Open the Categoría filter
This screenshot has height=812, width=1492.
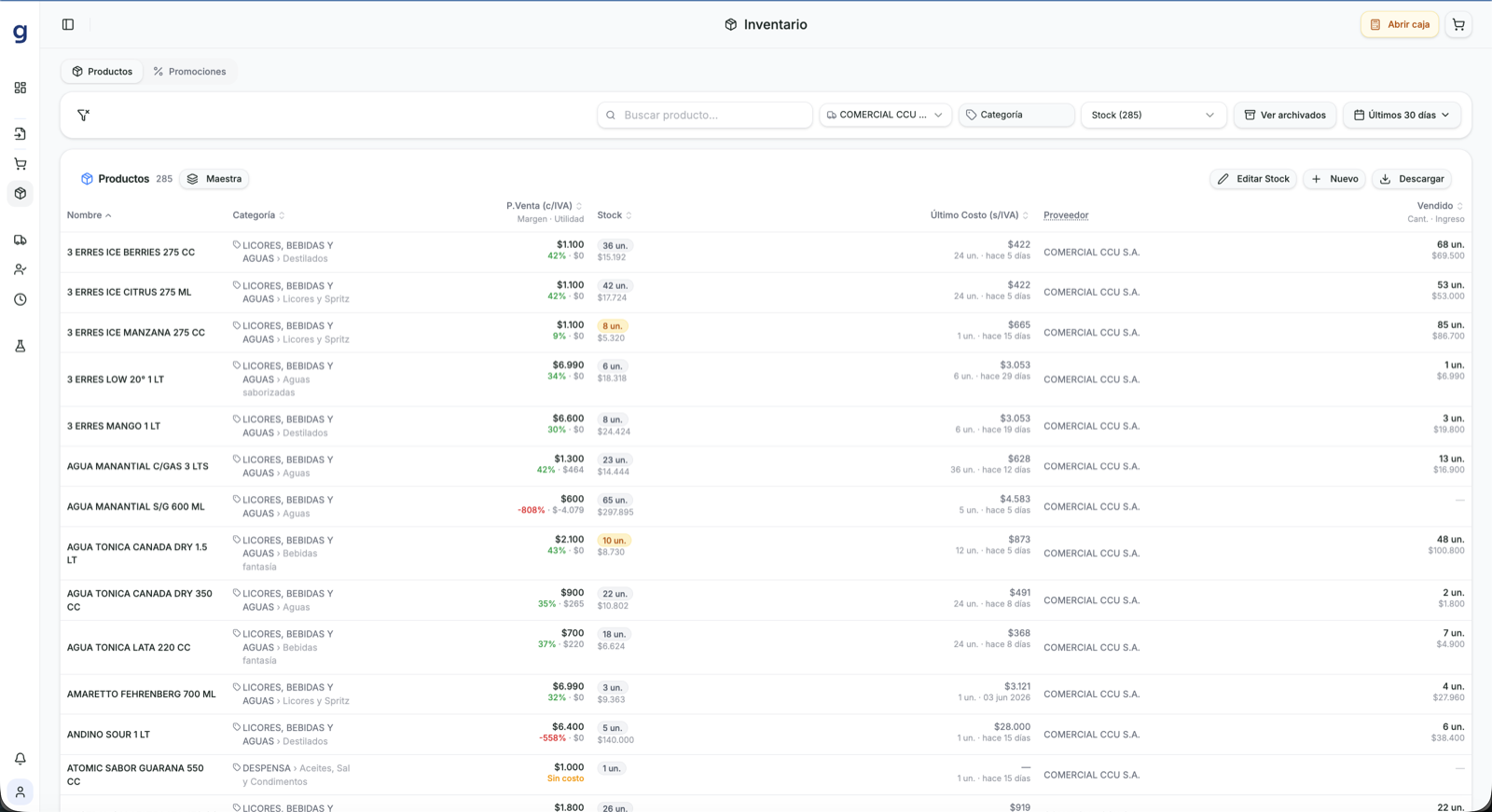point(1016,115)
